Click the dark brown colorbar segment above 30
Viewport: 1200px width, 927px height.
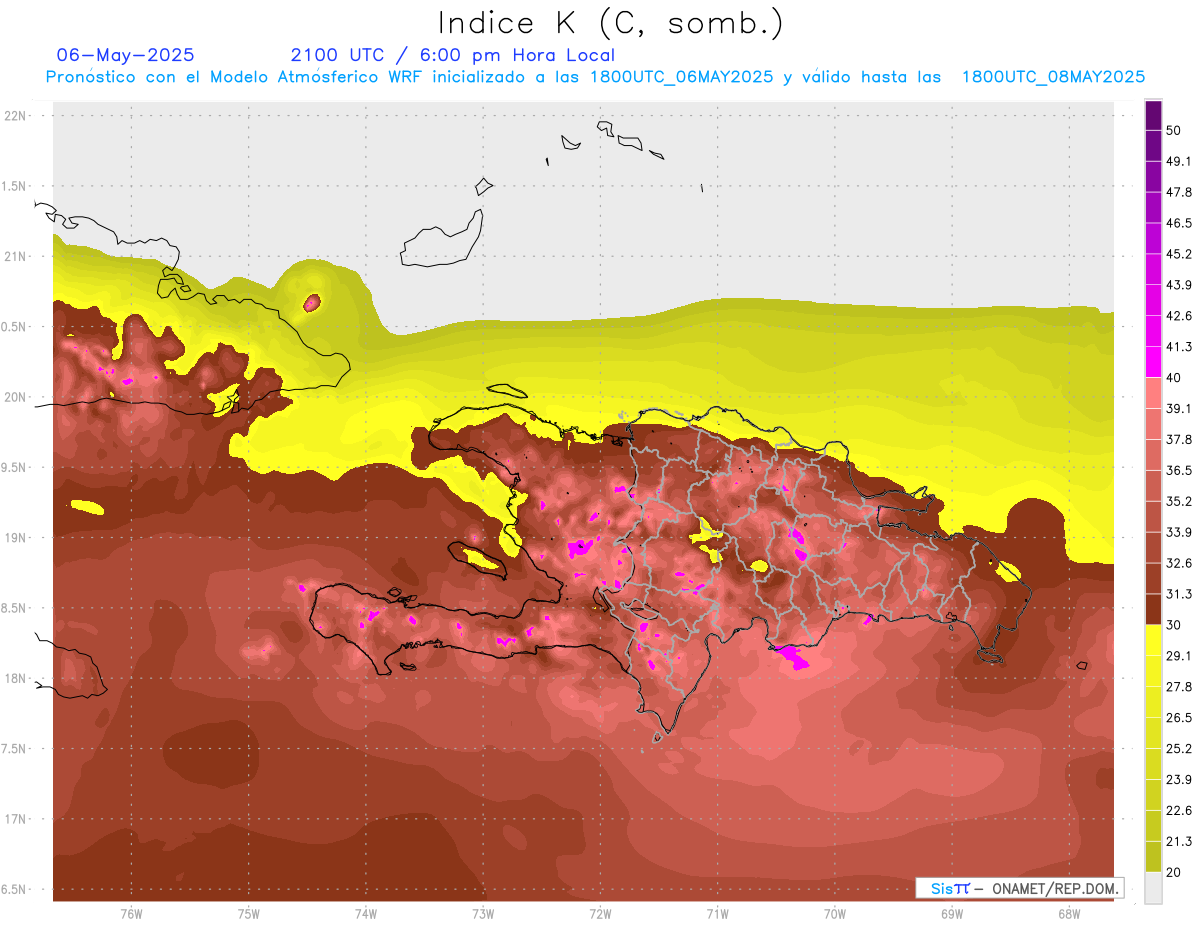point(1153,609)
